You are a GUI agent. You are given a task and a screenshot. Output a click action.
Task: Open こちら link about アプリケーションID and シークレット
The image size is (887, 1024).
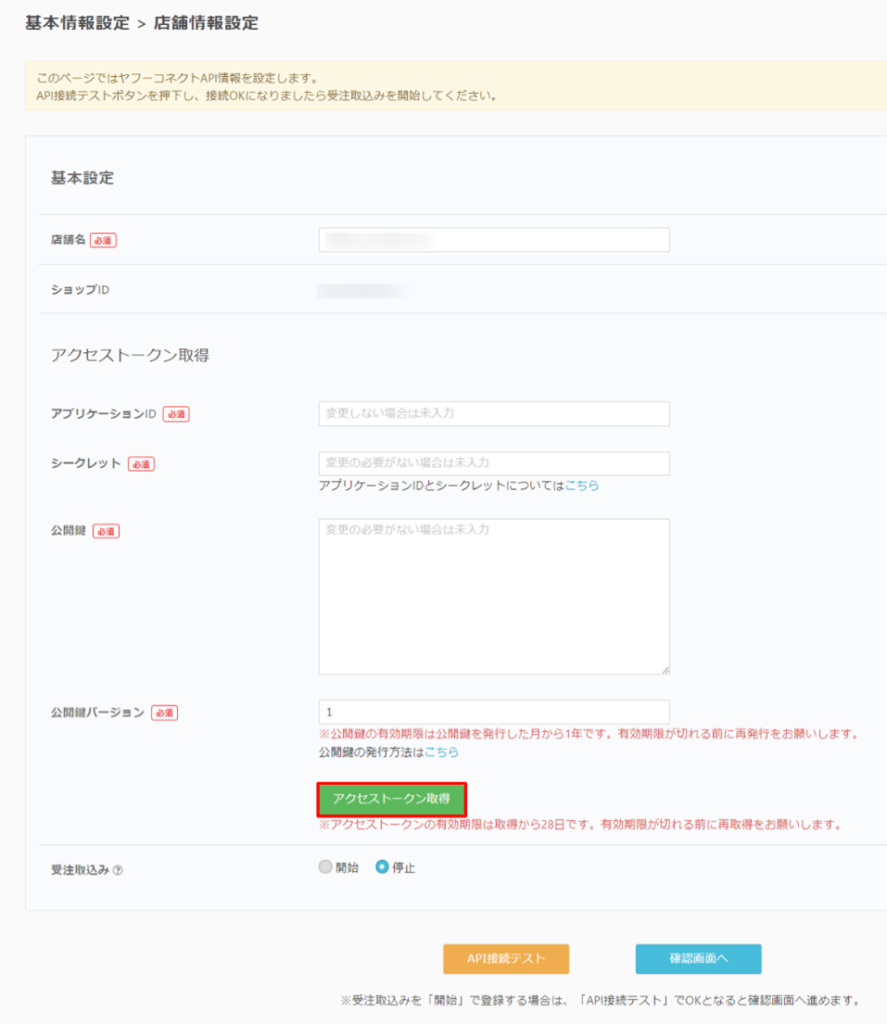[x=582, y=485]
